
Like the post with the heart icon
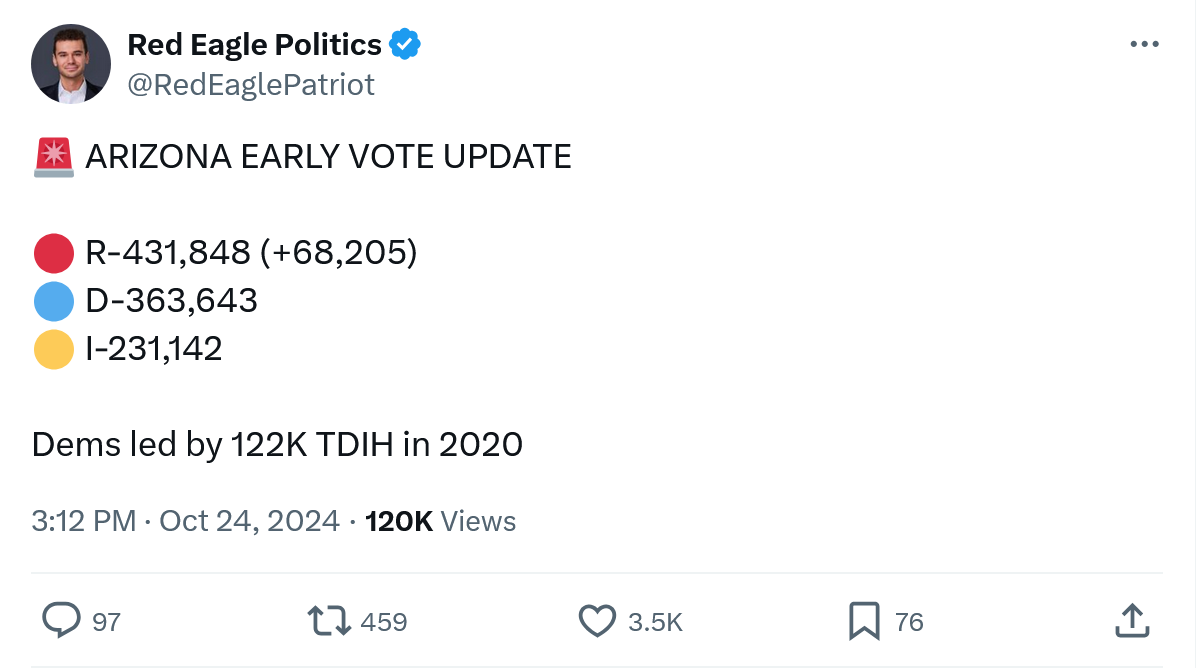coord(597,621)
